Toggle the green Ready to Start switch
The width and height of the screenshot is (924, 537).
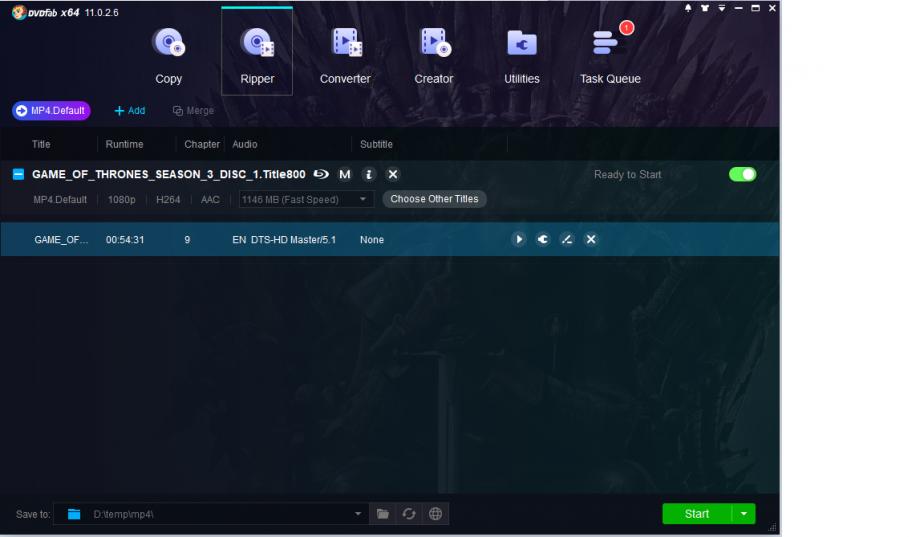pos(742,174)
